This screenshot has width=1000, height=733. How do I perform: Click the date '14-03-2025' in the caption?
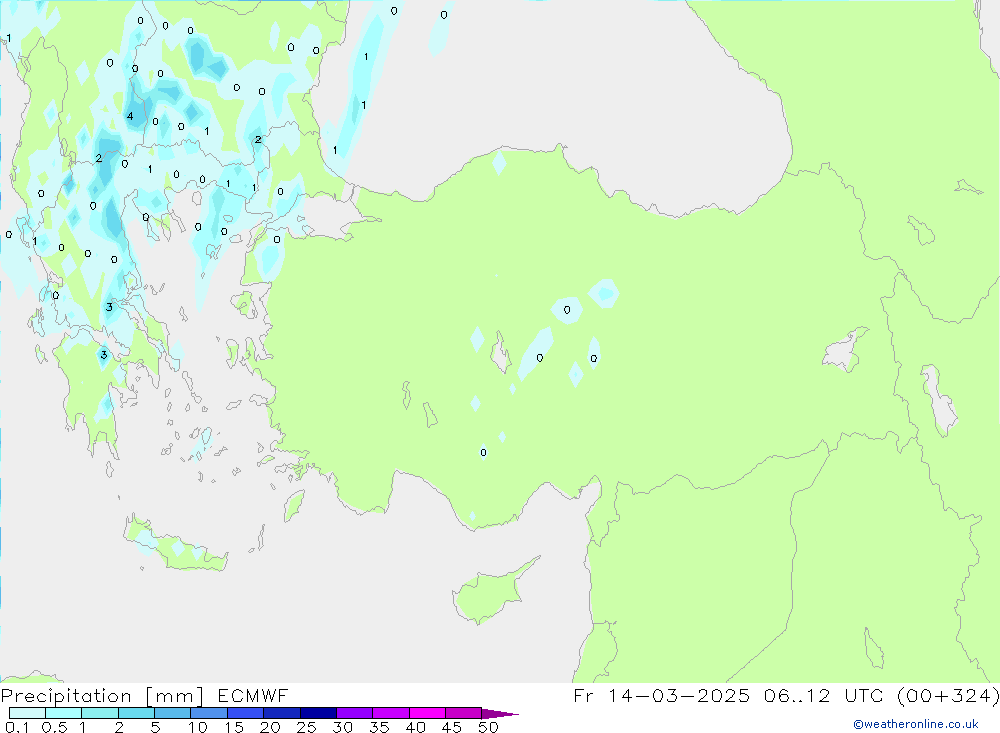(x=679, y=695)
